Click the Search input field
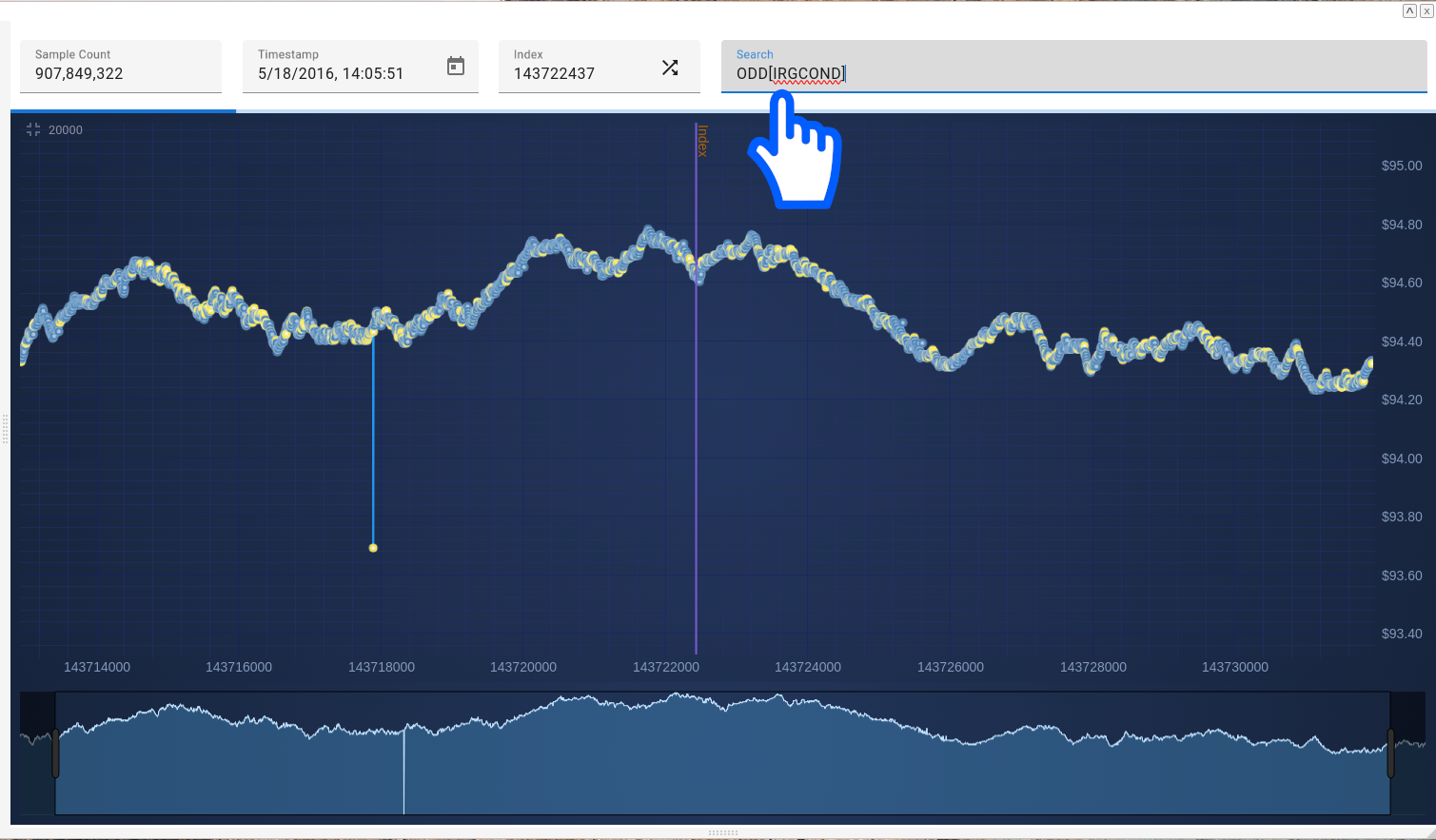 point(1073,73)
